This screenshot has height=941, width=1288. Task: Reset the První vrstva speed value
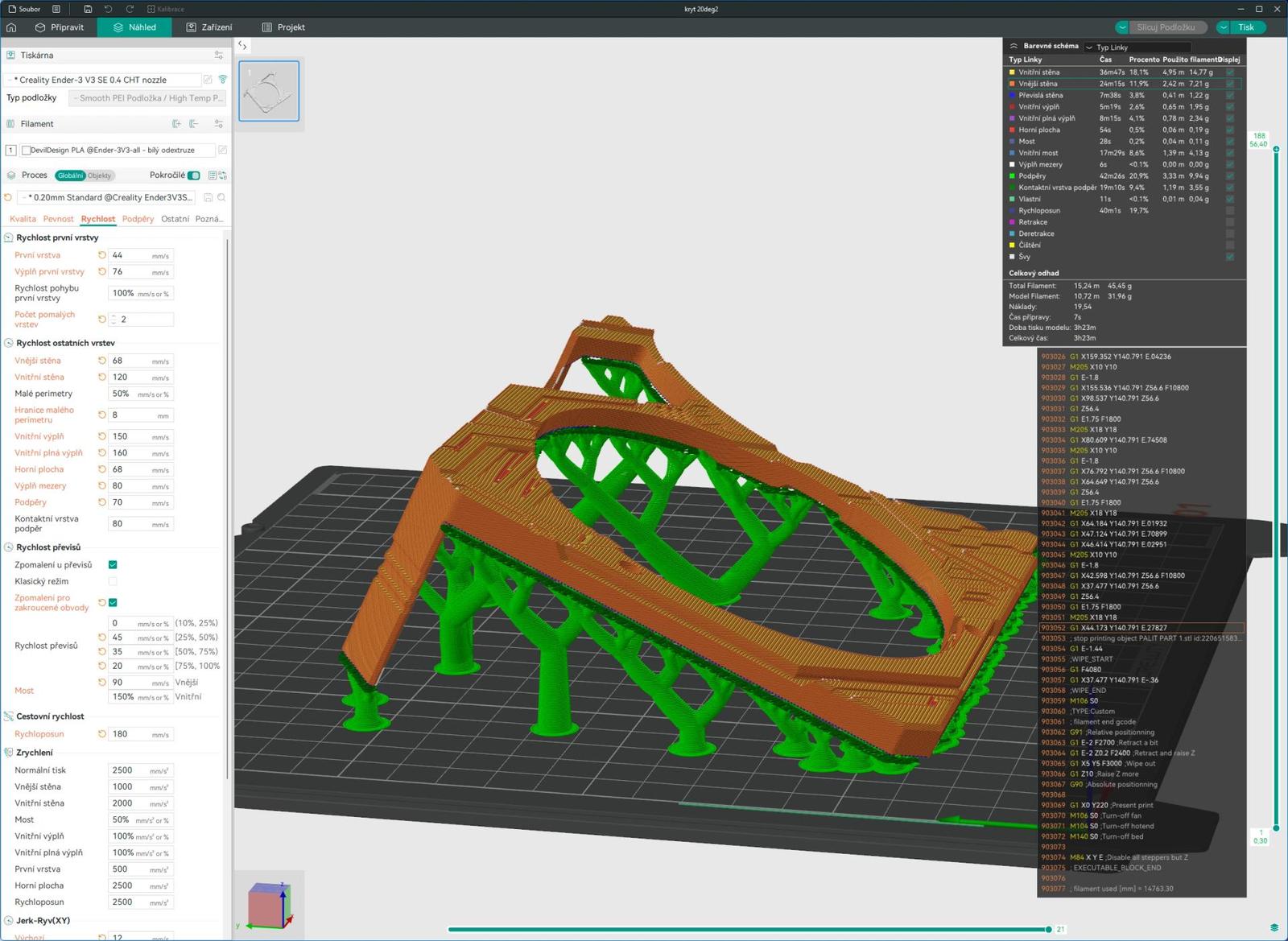[102, 255]
